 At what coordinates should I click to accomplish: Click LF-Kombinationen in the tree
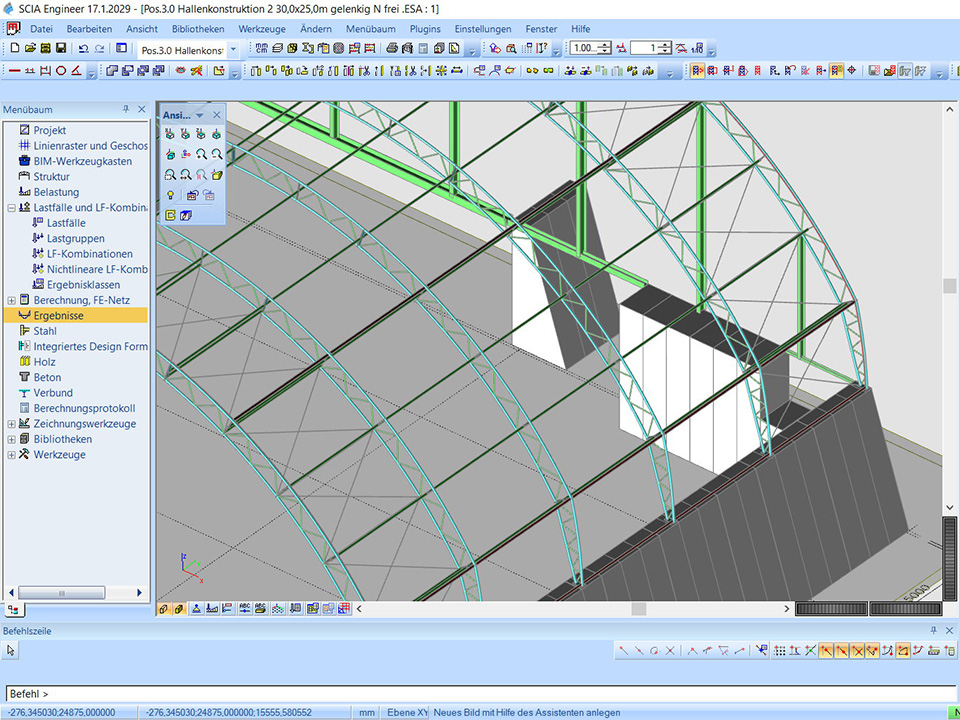[89, 254]
